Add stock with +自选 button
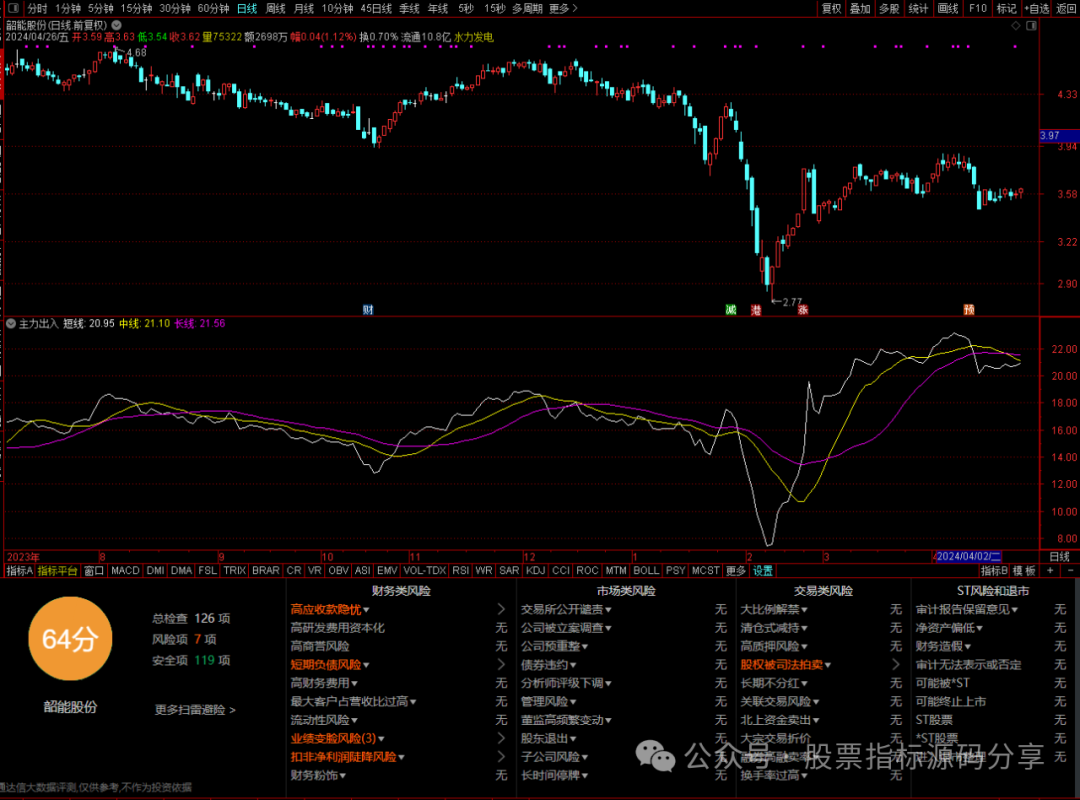The image size is (1080, 800). tap(1037, 8)
